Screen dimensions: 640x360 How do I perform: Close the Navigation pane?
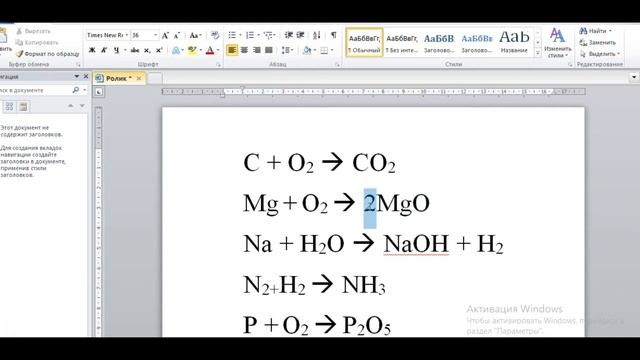86,76
